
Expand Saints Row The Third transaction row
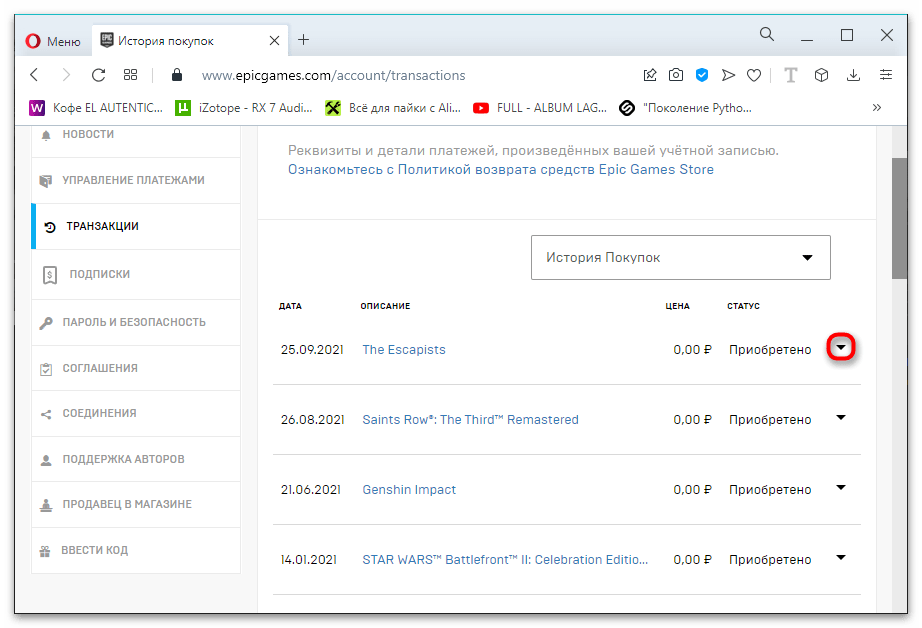[x=841, y=418]
